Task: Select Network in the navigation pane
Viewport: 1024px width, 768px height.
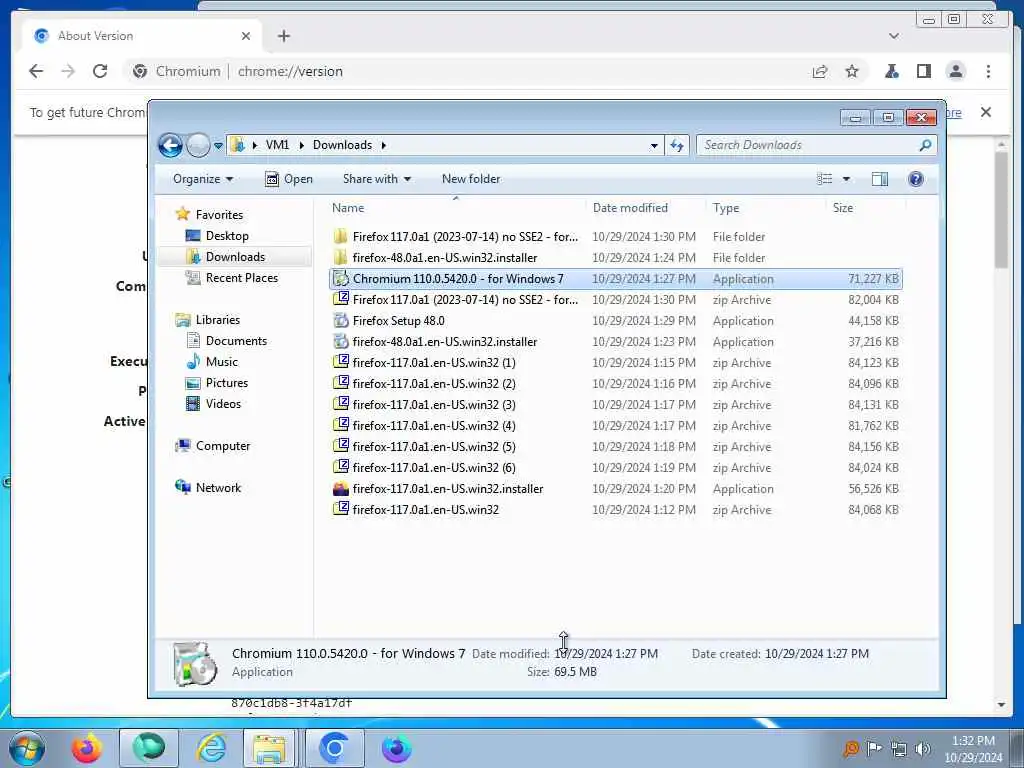Action: pyautogui.click(x=218, y=487)
